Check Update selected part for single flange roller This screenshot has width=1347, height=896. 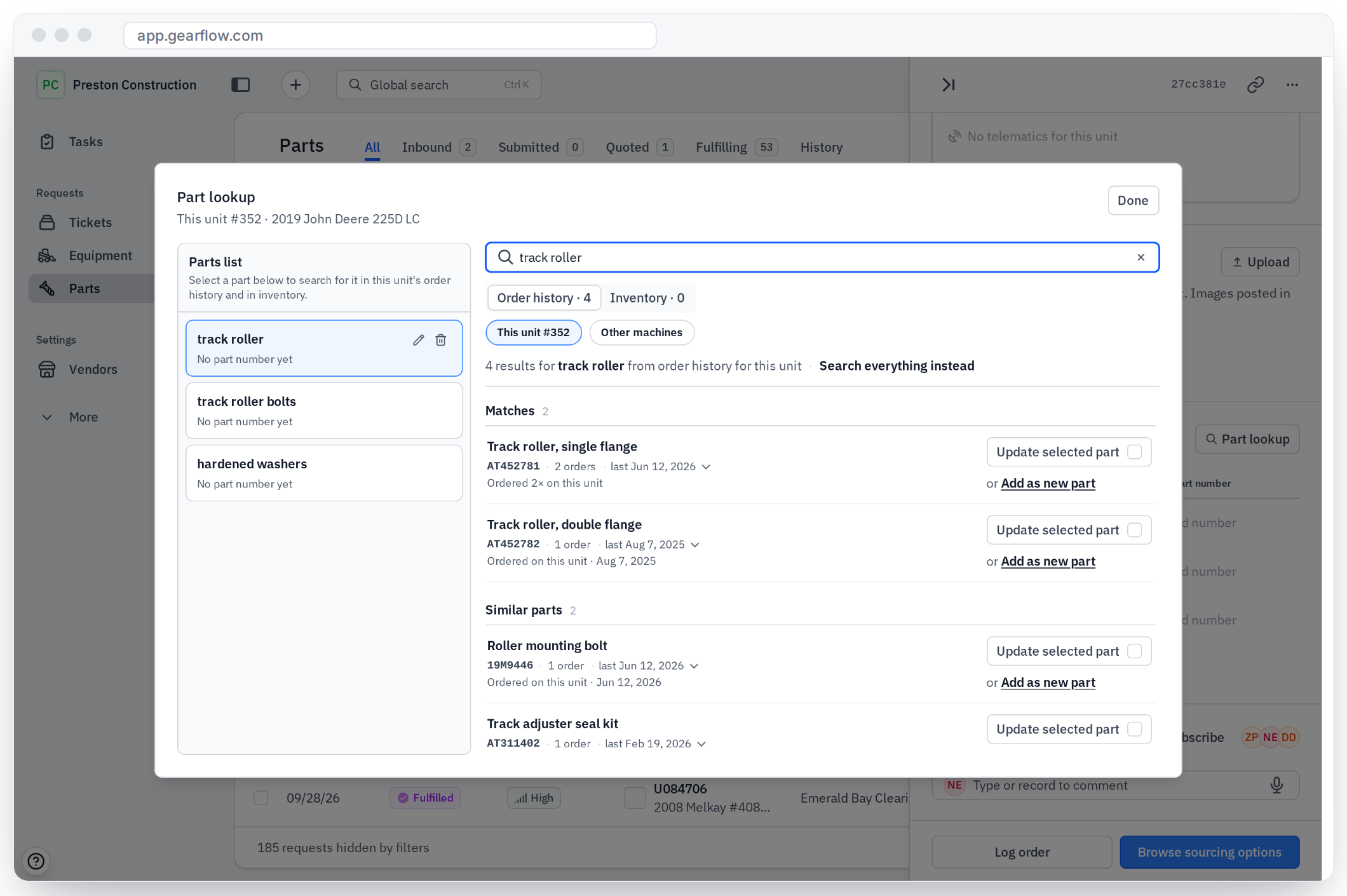(1135, 452)
